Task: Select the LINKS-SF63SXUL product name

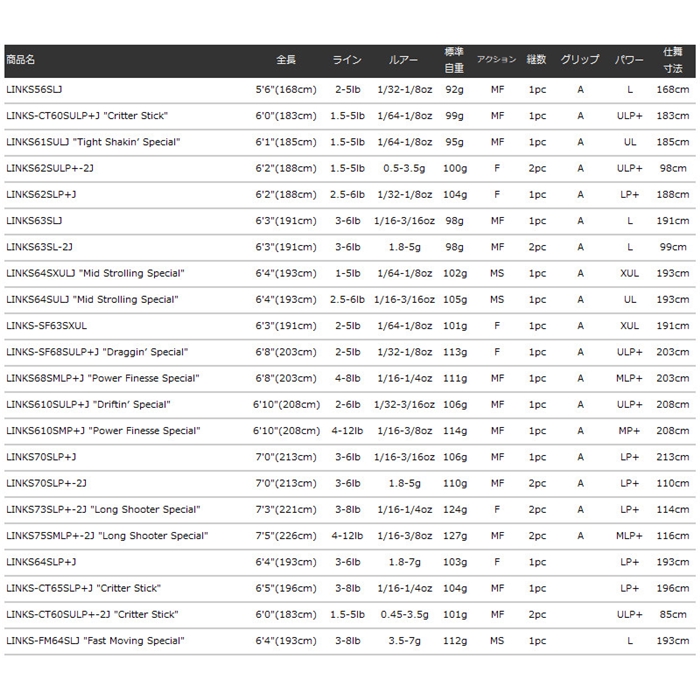Action: [46, 326]
